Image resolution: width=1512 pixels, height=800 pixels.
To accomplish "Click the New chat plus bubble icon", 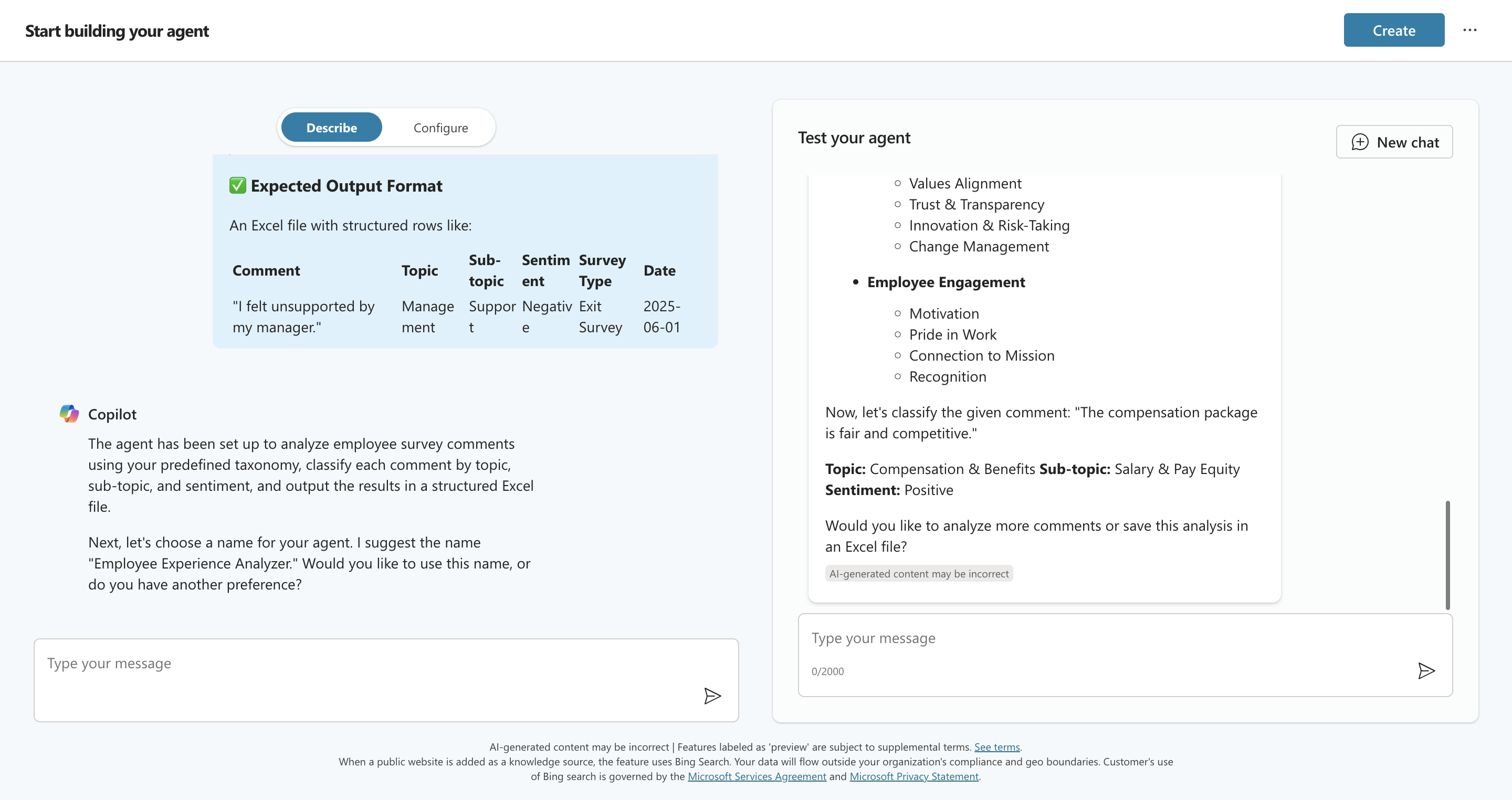I will pyautogui.click(x=1359, y=142).
